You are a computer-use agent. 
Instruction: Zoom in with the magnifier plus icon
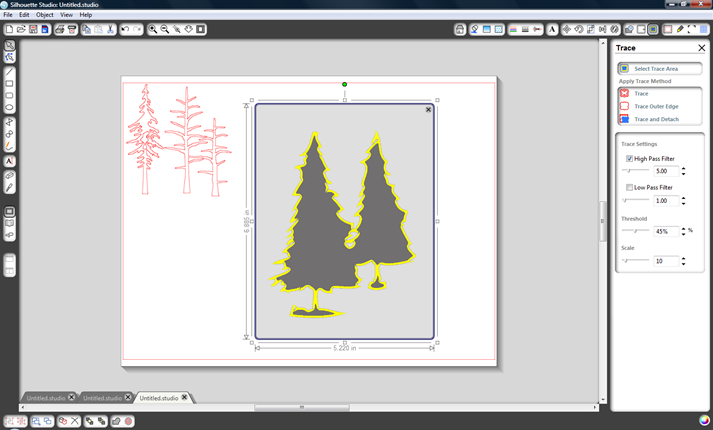coord(153,30)
